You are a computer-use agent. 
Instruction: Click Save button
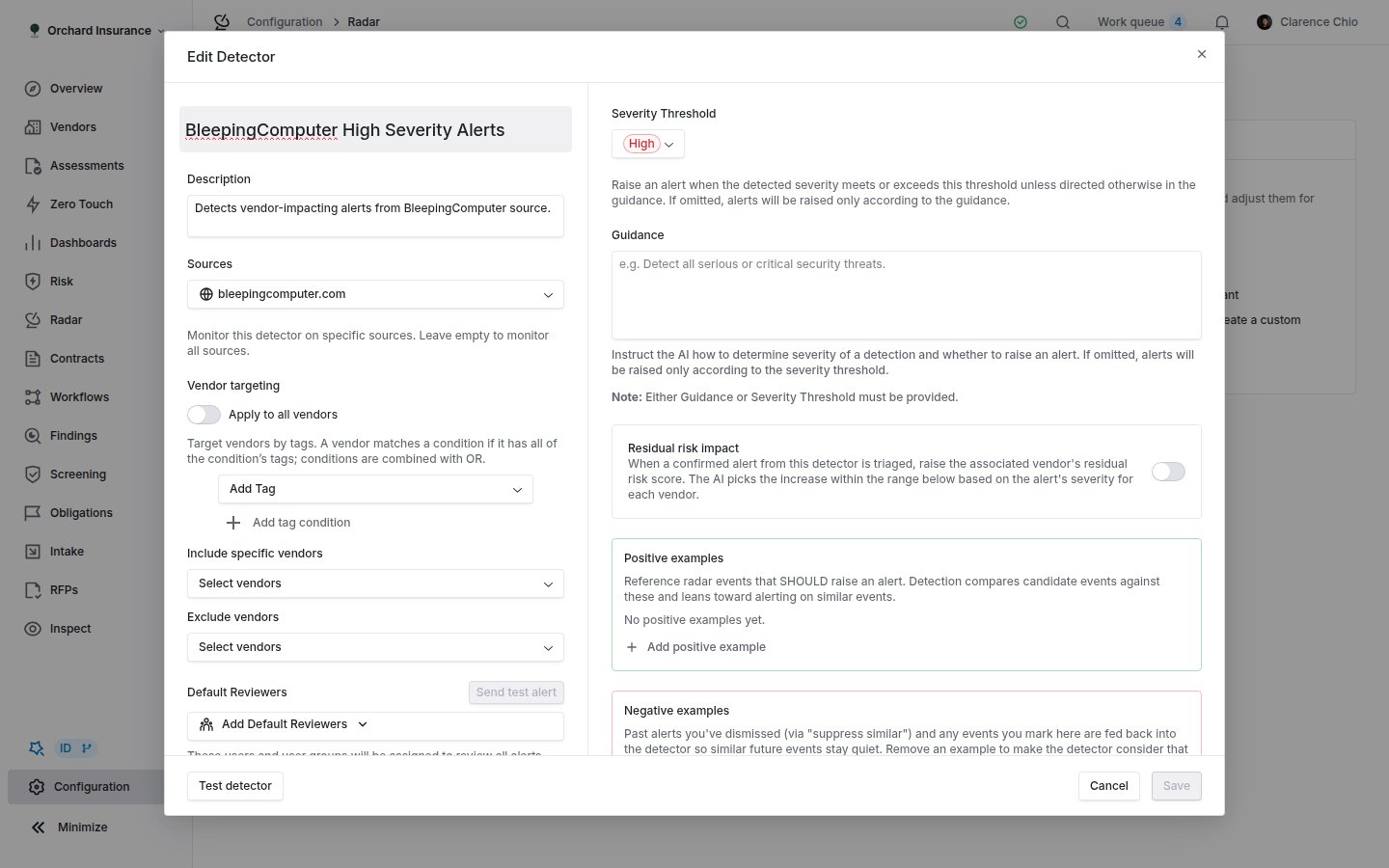1177,786
